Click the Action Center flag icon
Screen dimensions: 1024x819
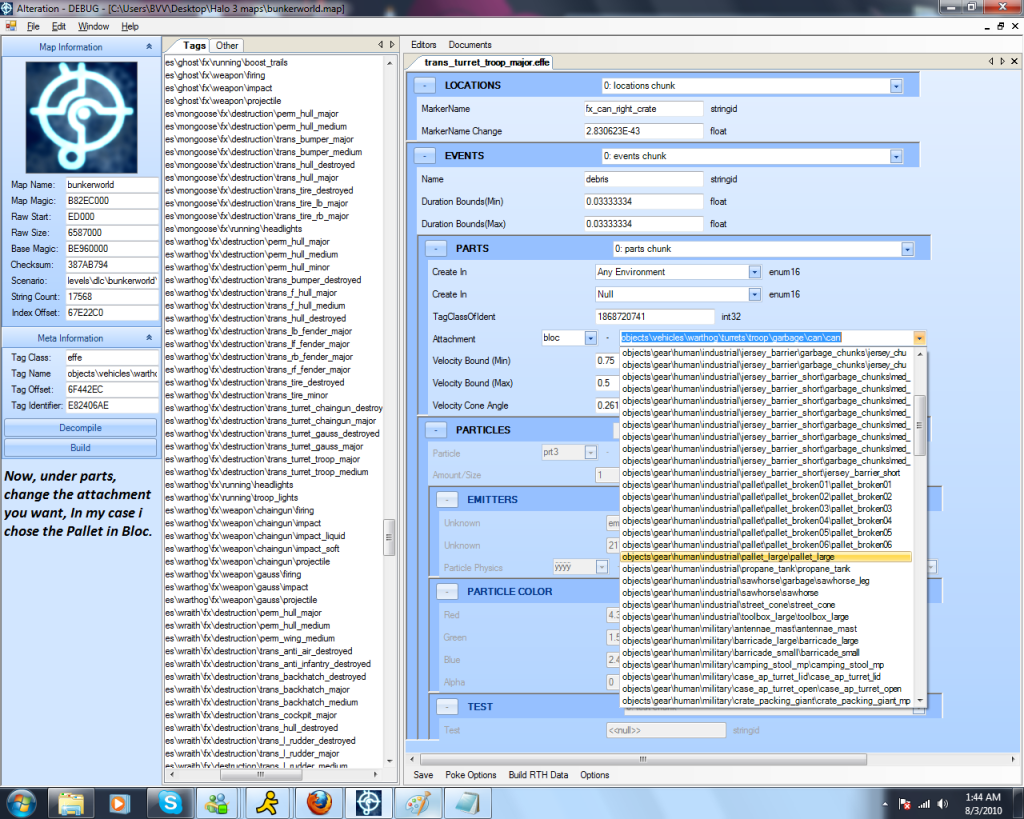[905, 804]
